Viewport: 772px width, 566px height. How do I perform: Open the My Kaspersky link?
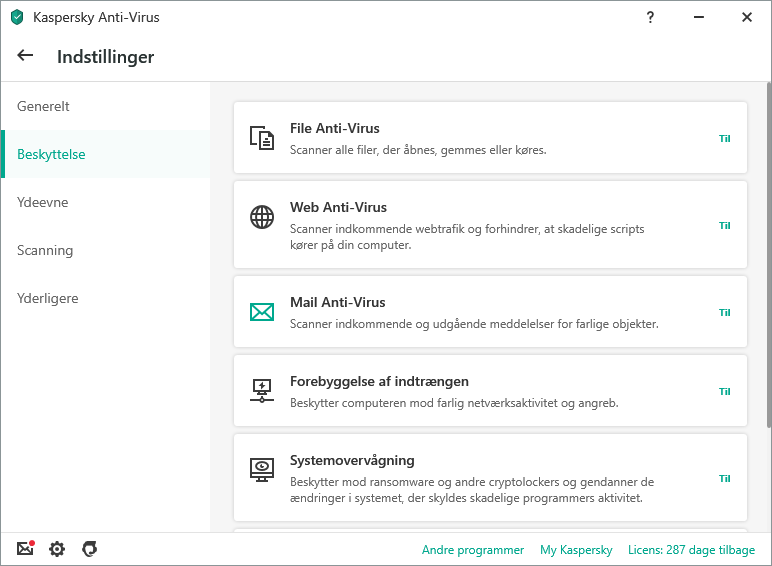pos(576,550)
